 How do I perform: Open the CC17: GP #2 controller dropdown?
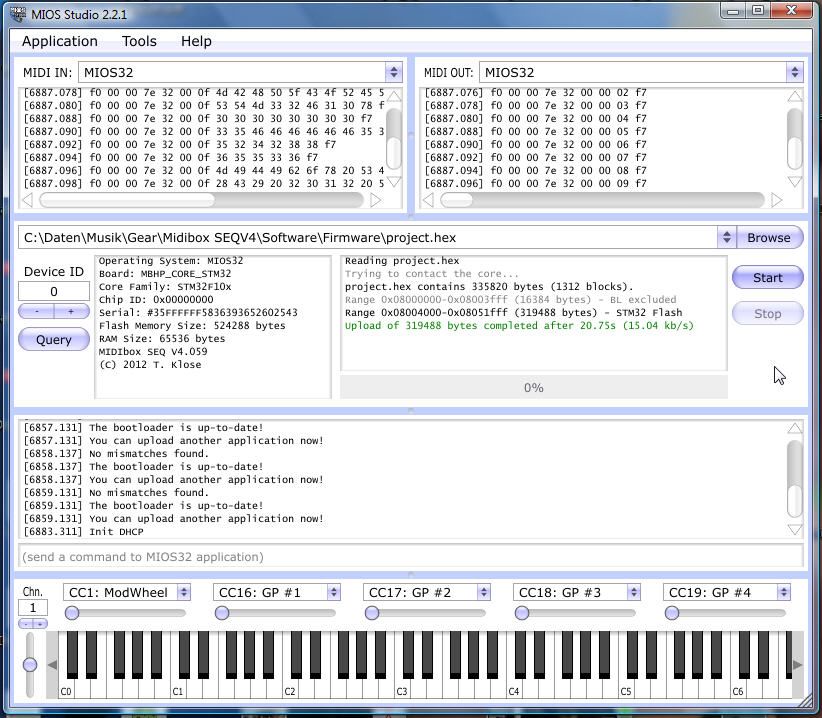426,592
